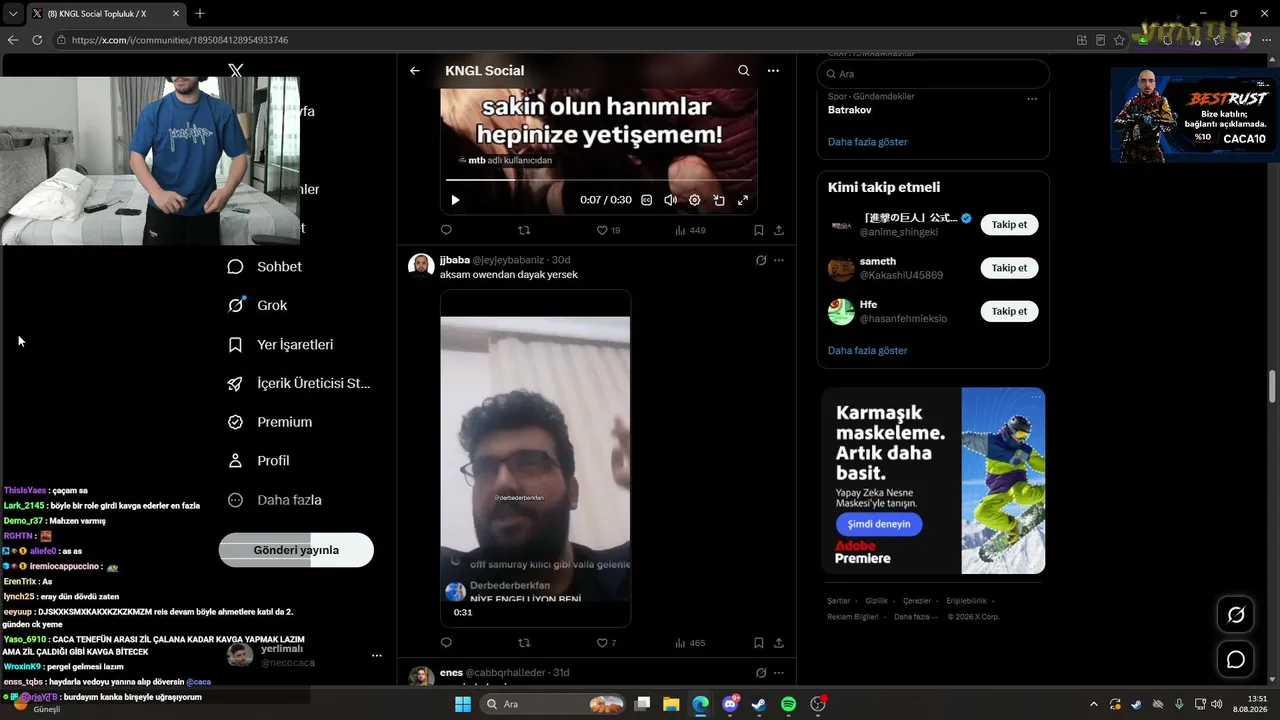Go to Yer İşaretleri bookmarks
The image size is (1280, 720).
[x=281, y=345]
